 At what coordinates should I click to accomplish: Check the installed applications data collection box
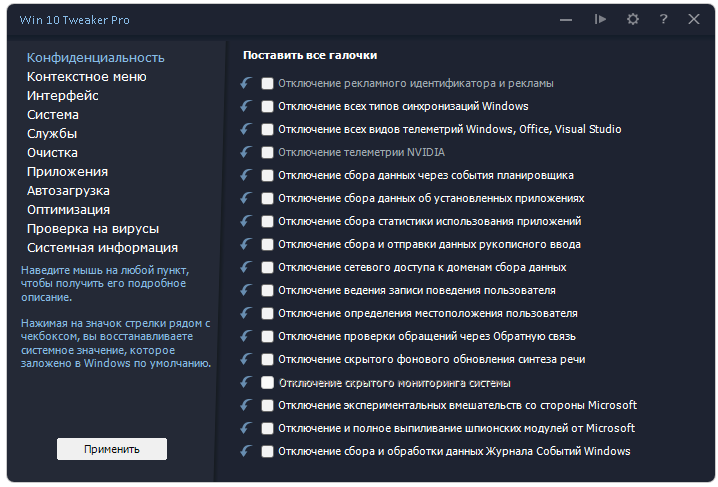(x=267, y=198)
